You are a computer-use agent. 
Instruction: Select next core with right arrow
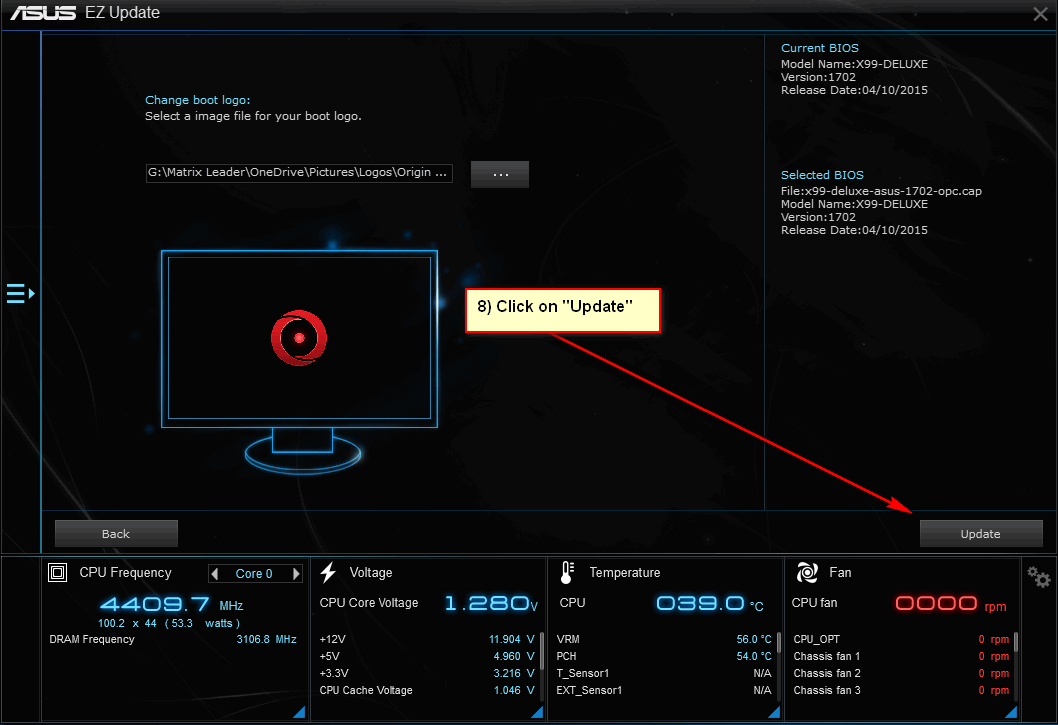[x=296, y=574]
